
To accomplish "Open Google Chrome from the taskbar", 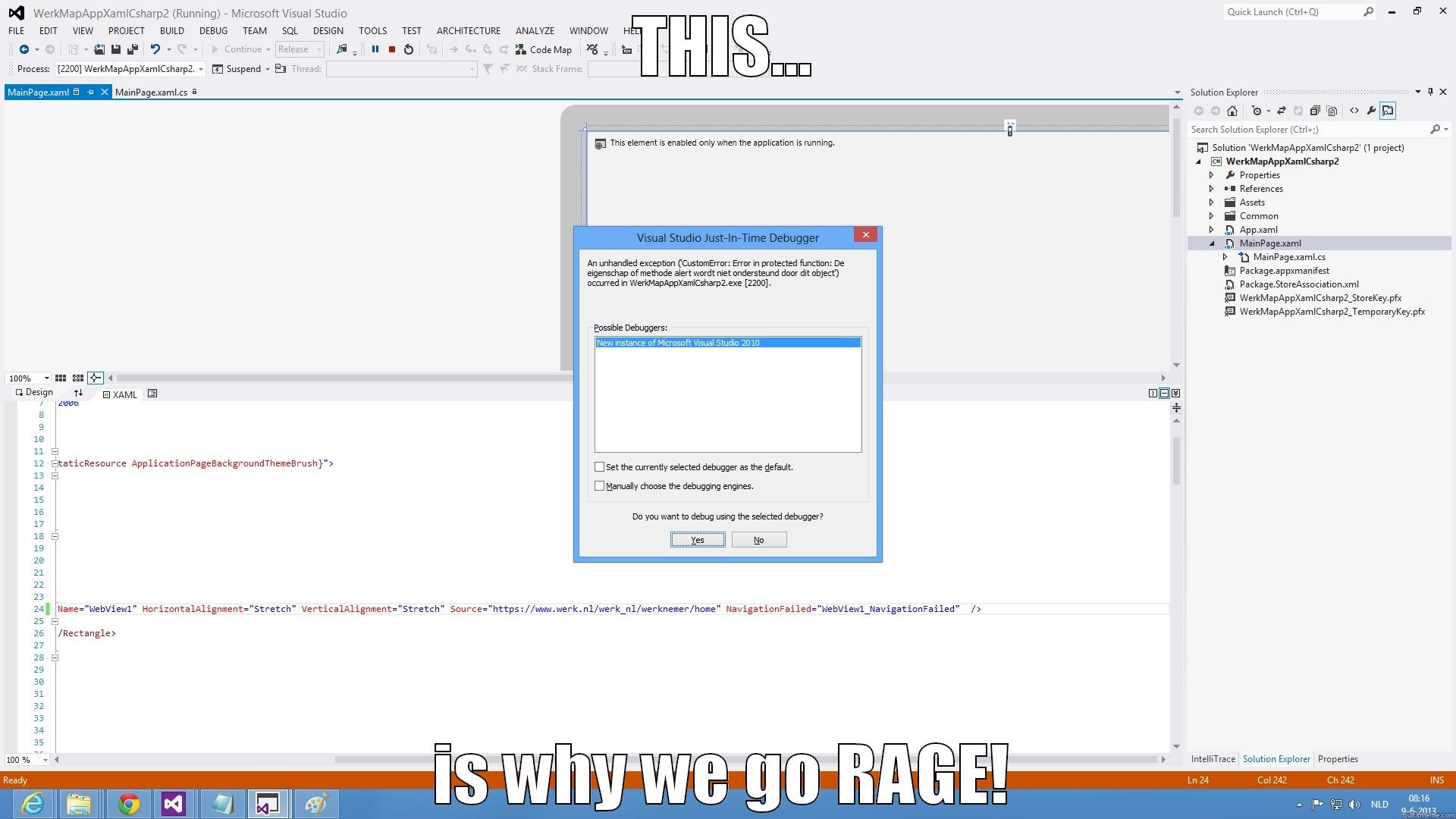I will [128, 804].
